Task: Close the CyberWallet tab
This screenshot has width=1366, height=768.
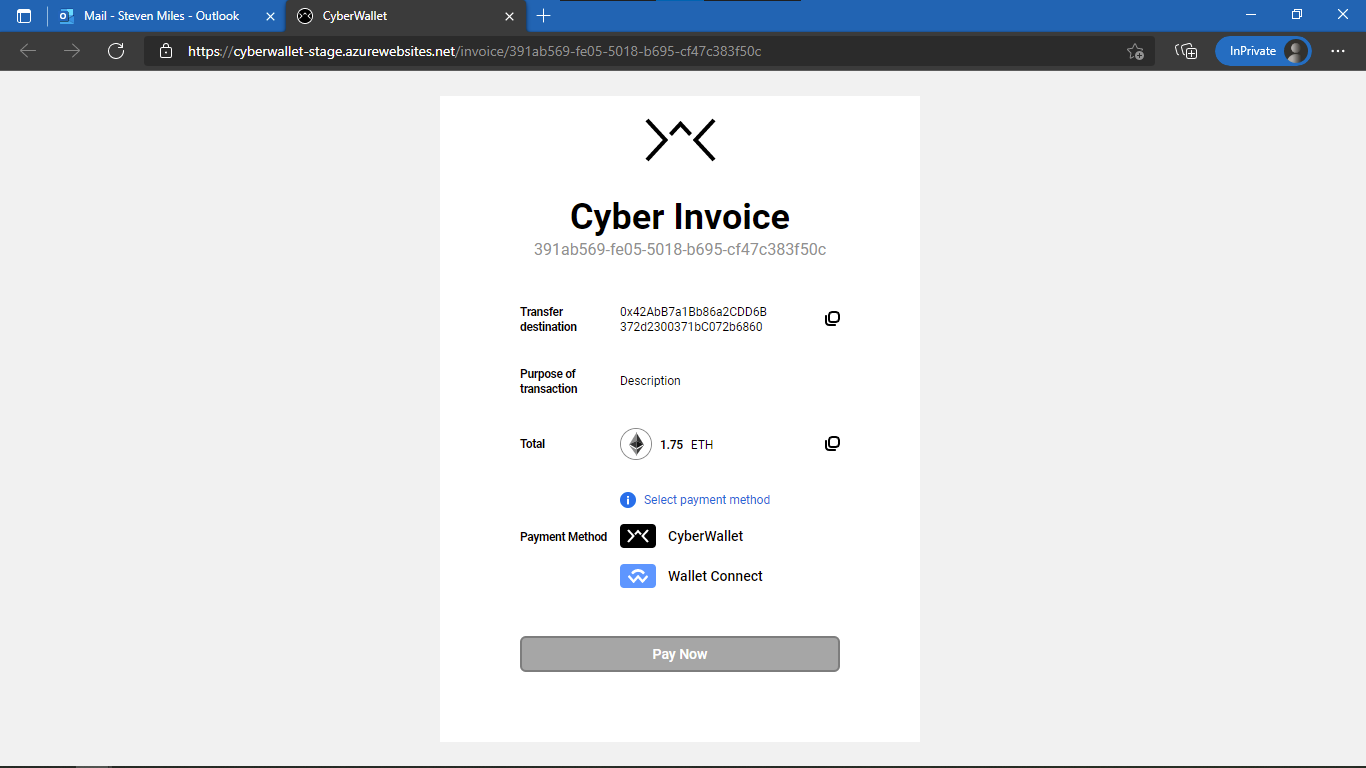Action: pyautogui.click(x=509, y=16)
